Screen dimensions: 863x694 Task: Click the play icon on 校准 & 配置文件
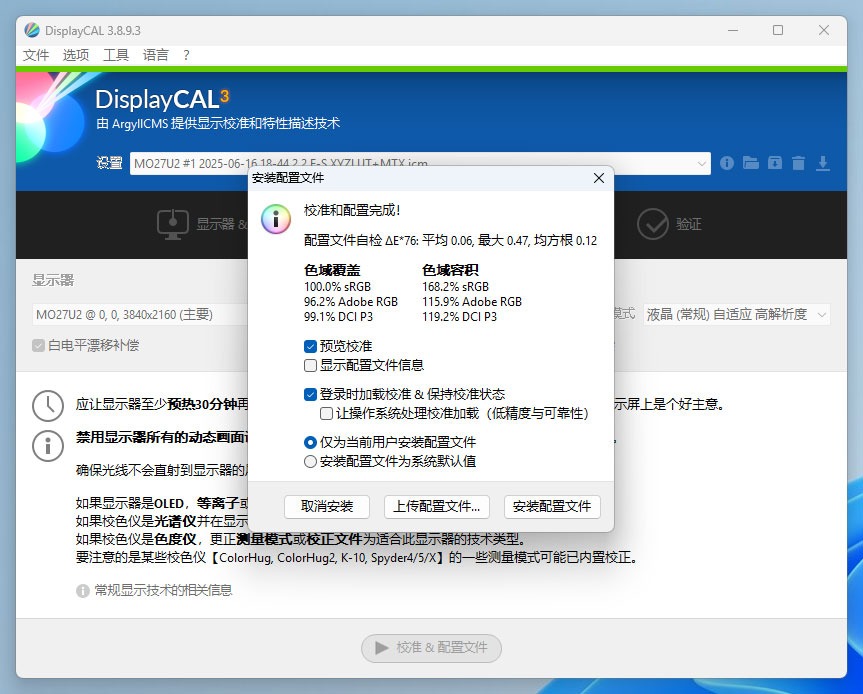(x=381, y=647)
